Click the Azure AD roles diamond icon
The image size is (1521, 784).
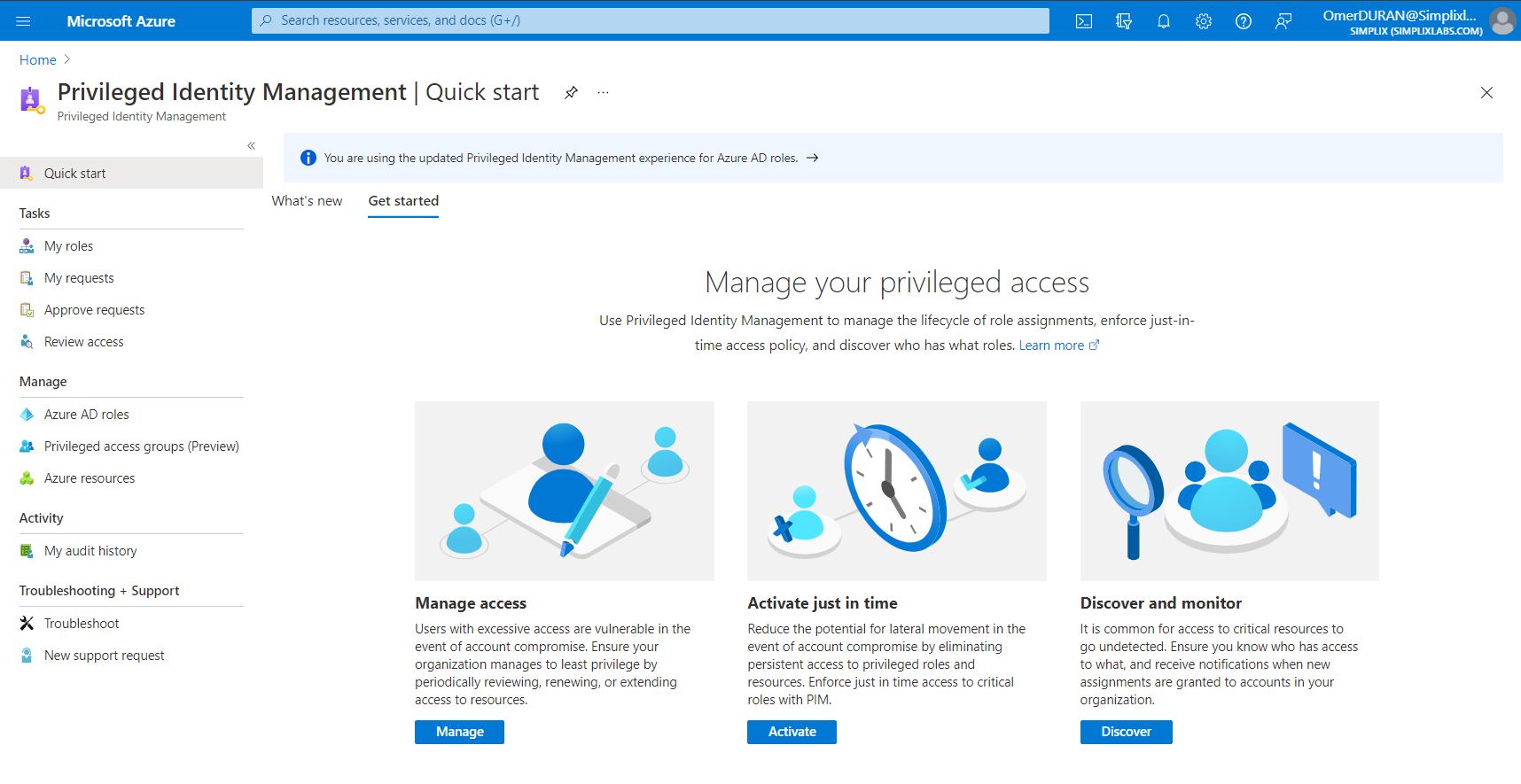tap(27, 415)
